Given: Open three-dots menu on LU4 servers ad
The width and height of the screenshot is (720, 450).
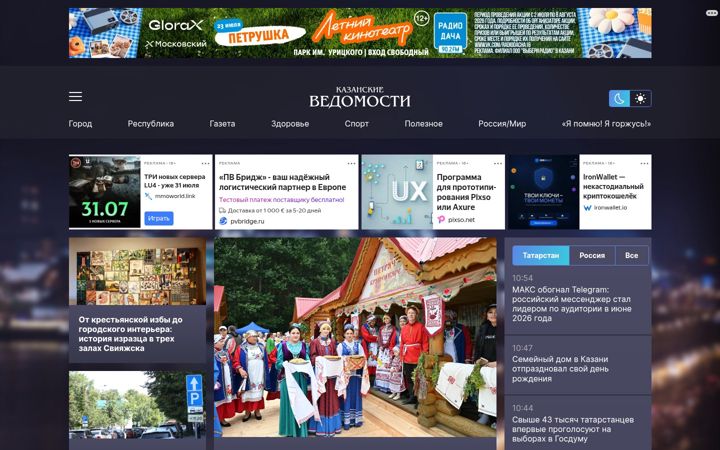Looking at the screenshot, I should pos(205,163).
